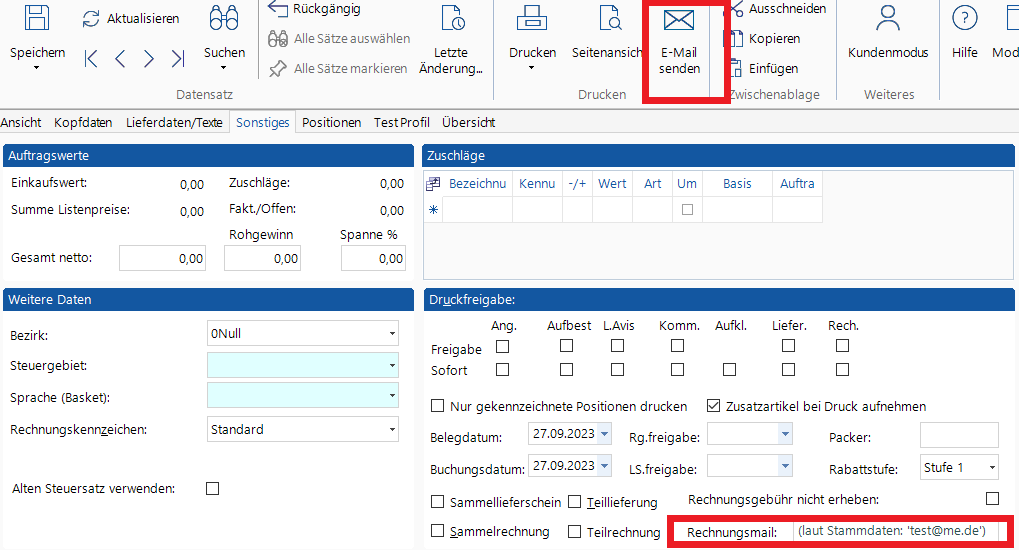Click the Speichern save icon
This screenshot has height=550, width=1019.
(37, 18)
